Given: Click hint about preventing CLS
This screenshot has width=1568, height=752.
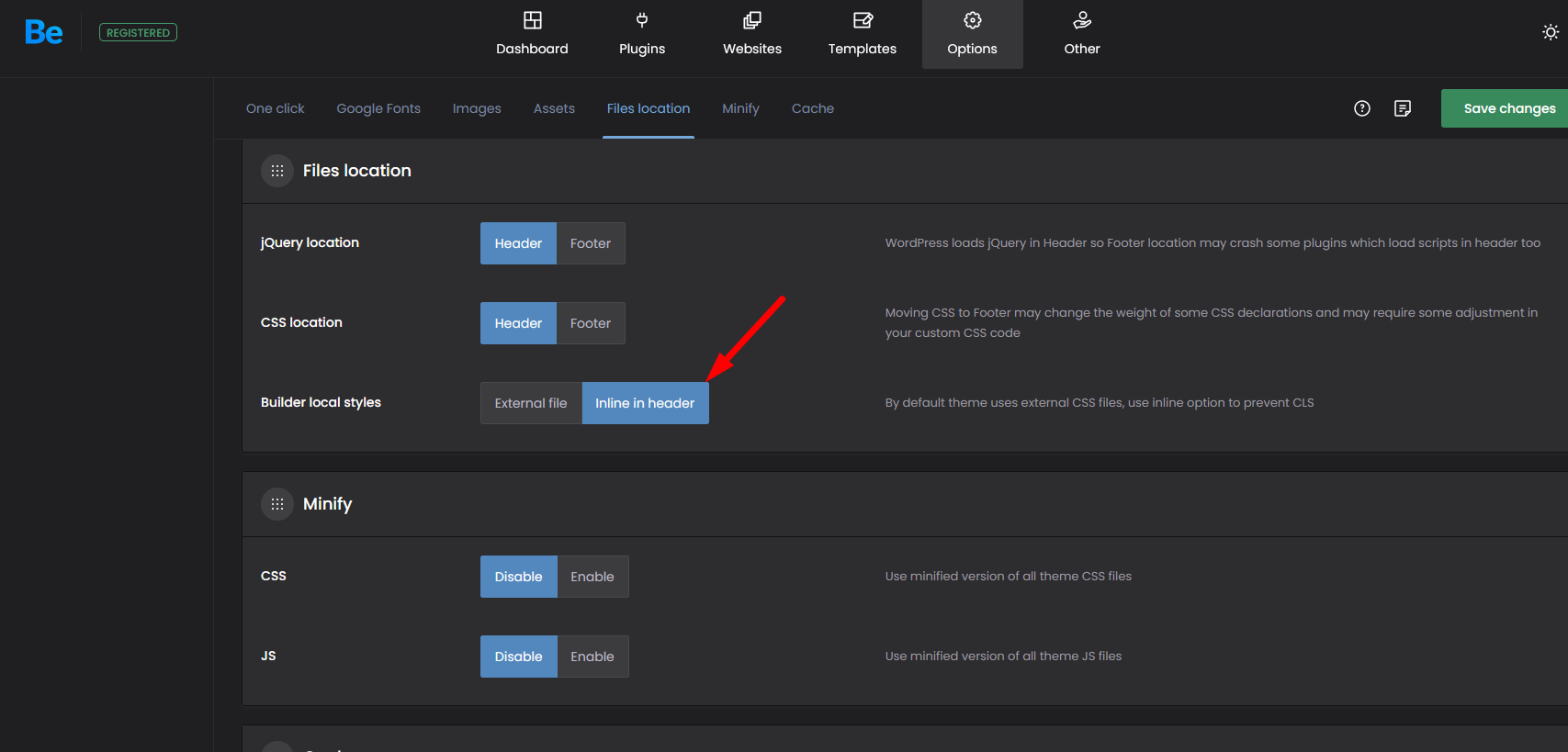Looking at the screenshot, I should point(1100,403).
